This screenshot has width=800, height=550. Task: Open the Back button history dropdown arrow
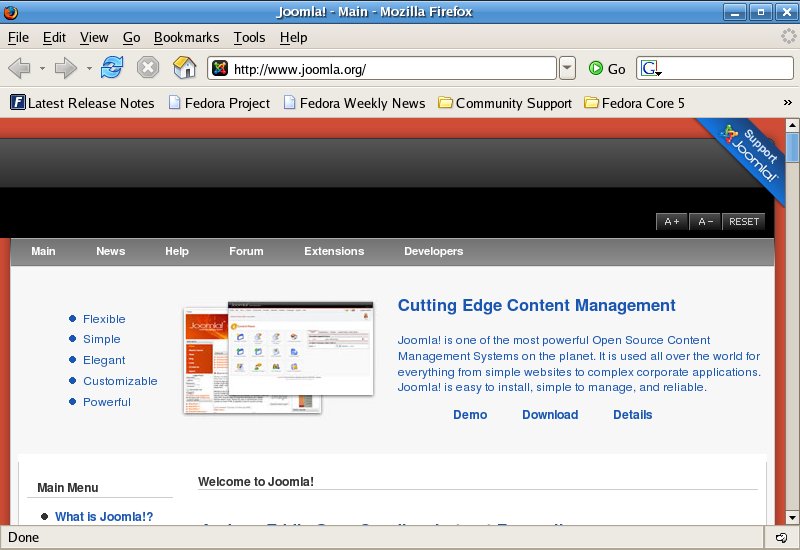tap(42, 68)
